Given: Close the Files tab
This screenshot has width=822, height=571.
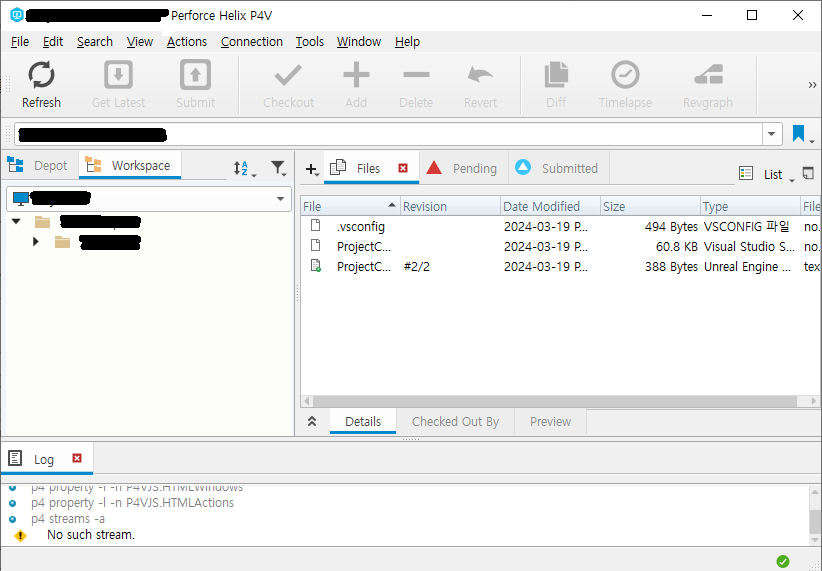Looking at the screenshot, I should 403,168.
